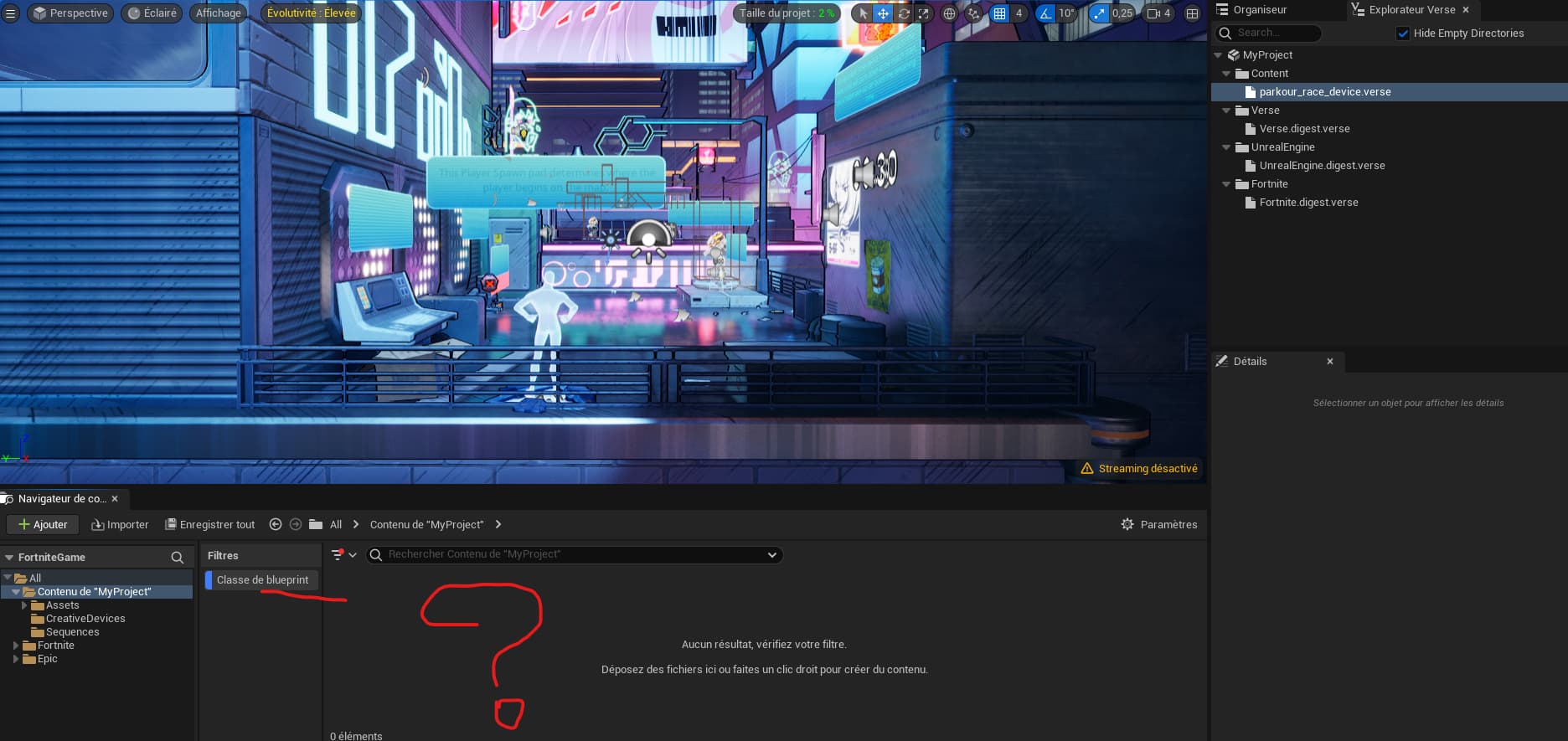Activate the Scale tool in viewport toolbar
Screen dimensions: 1568x741
[923, 13]
